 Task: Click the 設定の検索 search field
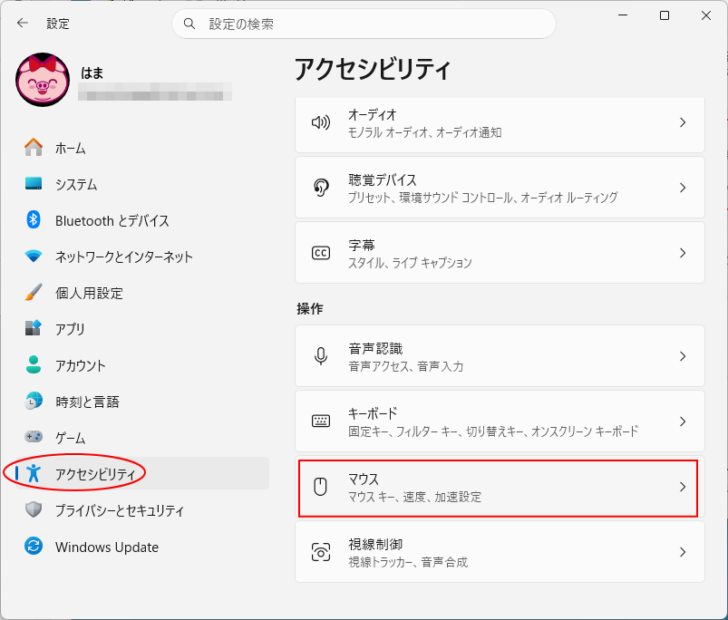click(364, 24)
